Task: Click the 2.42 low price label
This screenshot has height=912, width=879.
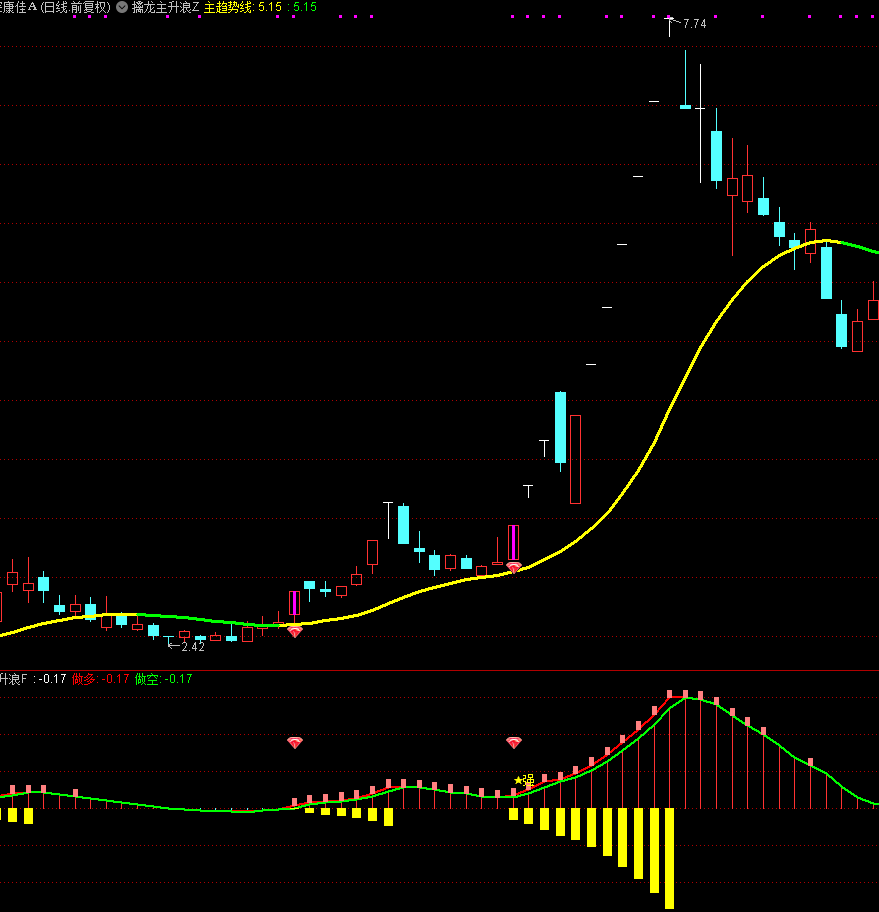Action: (192, 647)
